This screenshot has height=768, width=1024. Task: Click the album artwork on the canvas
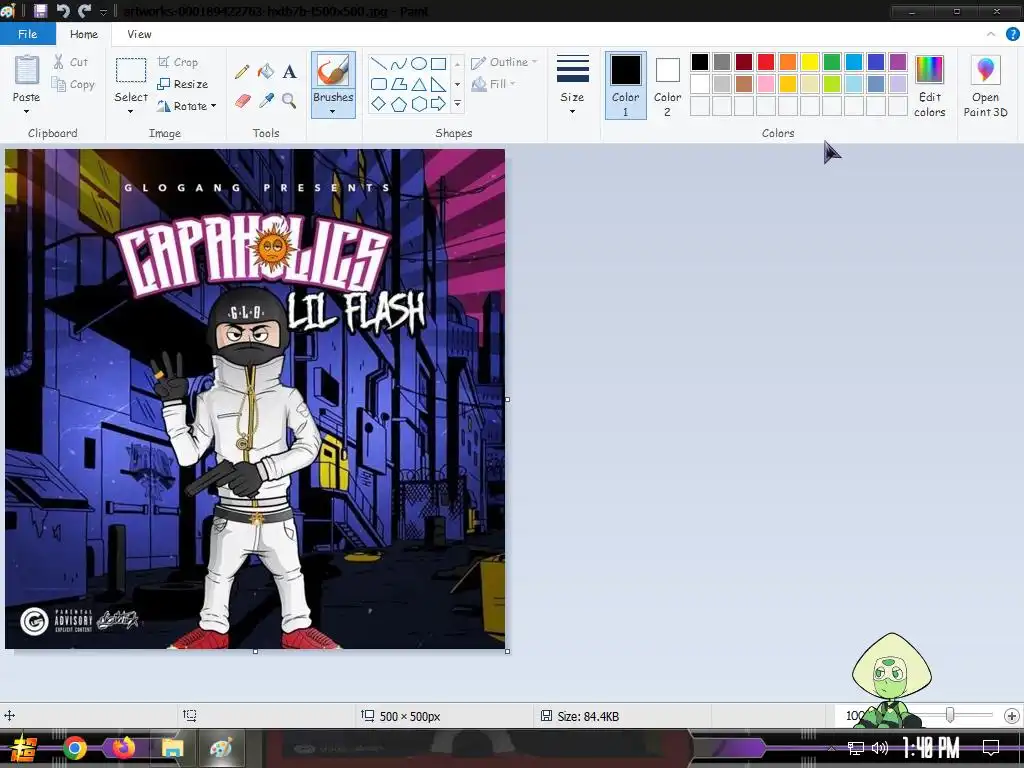(255, 399)
